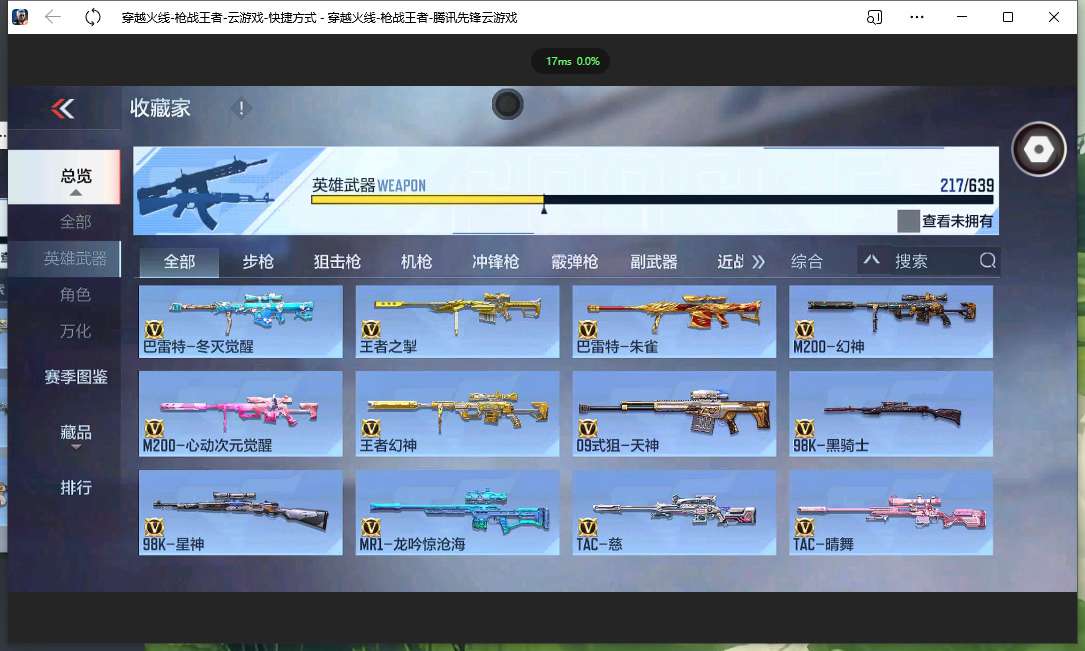The height and width of the screenshot is (651, 1085).
Task: Switch to the 副武器 tab
Action: point(653,262)
